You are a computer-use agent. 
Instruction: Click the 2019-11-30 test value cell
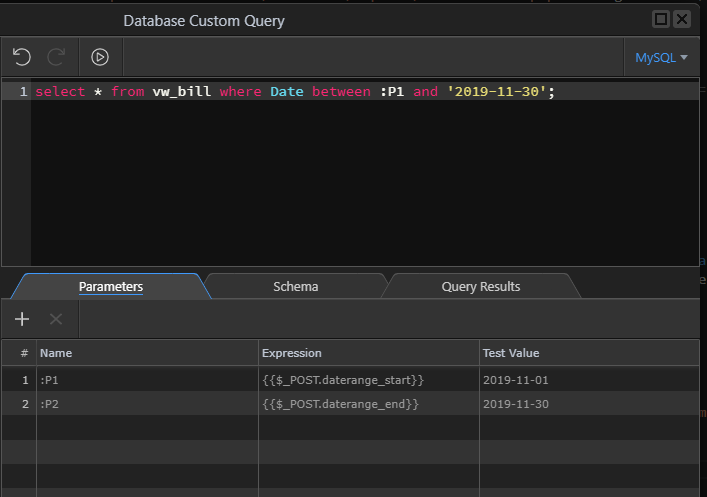click(589, 404)
